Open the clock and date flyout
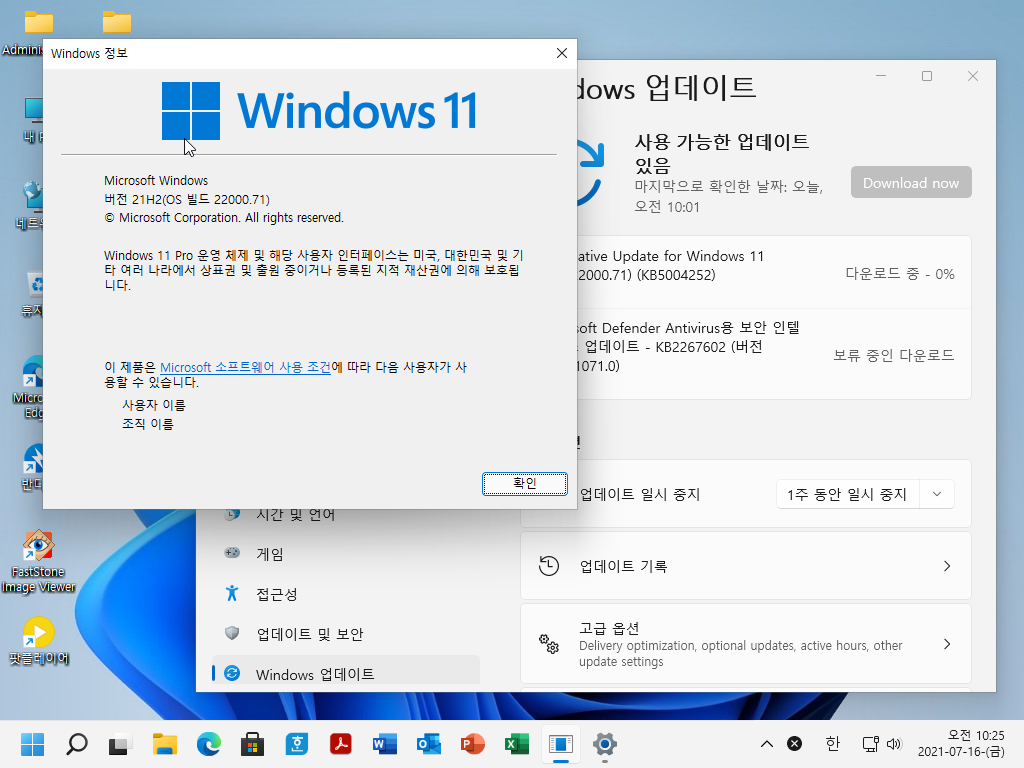The width and height of the screenshot is (1024, 768). pyautogui.click(x=961, y=744)
